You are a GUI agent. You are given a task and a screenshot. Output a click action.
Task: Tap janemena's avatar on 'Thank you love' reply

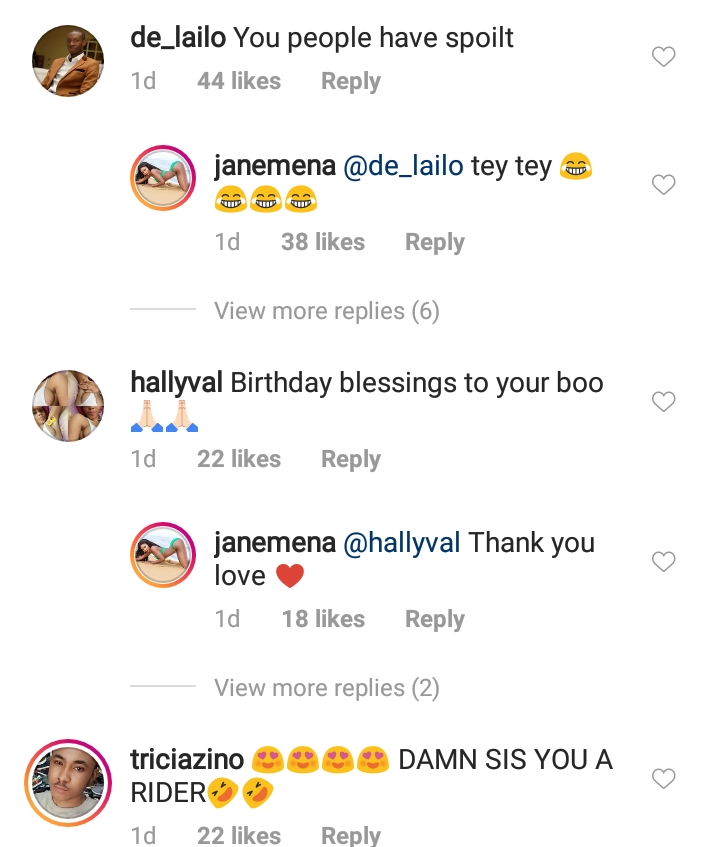click(x=164, y=559)
